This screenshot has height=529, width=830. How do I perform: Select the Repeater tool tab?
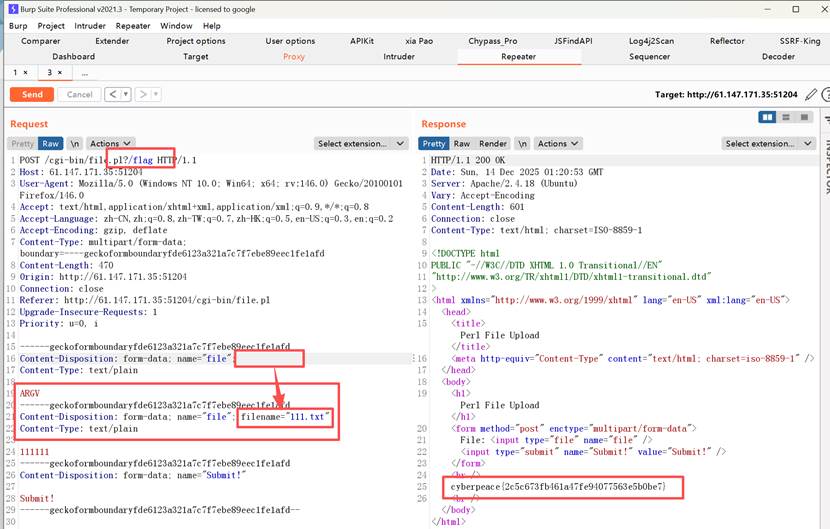pyautogui.click(x=518, y=57)
